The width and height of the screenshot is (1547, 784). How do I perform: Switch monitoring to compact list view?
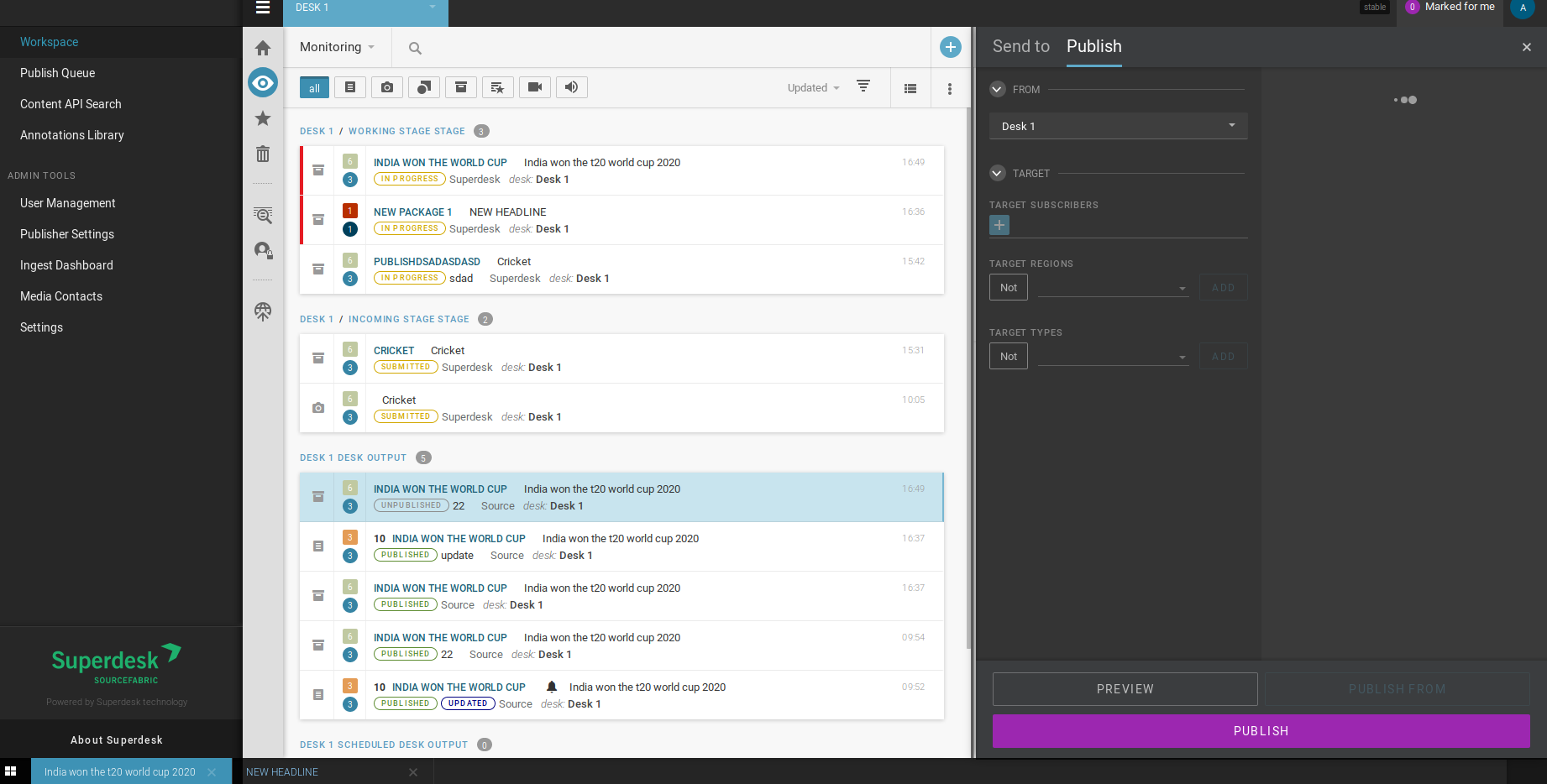pos(910,87)
